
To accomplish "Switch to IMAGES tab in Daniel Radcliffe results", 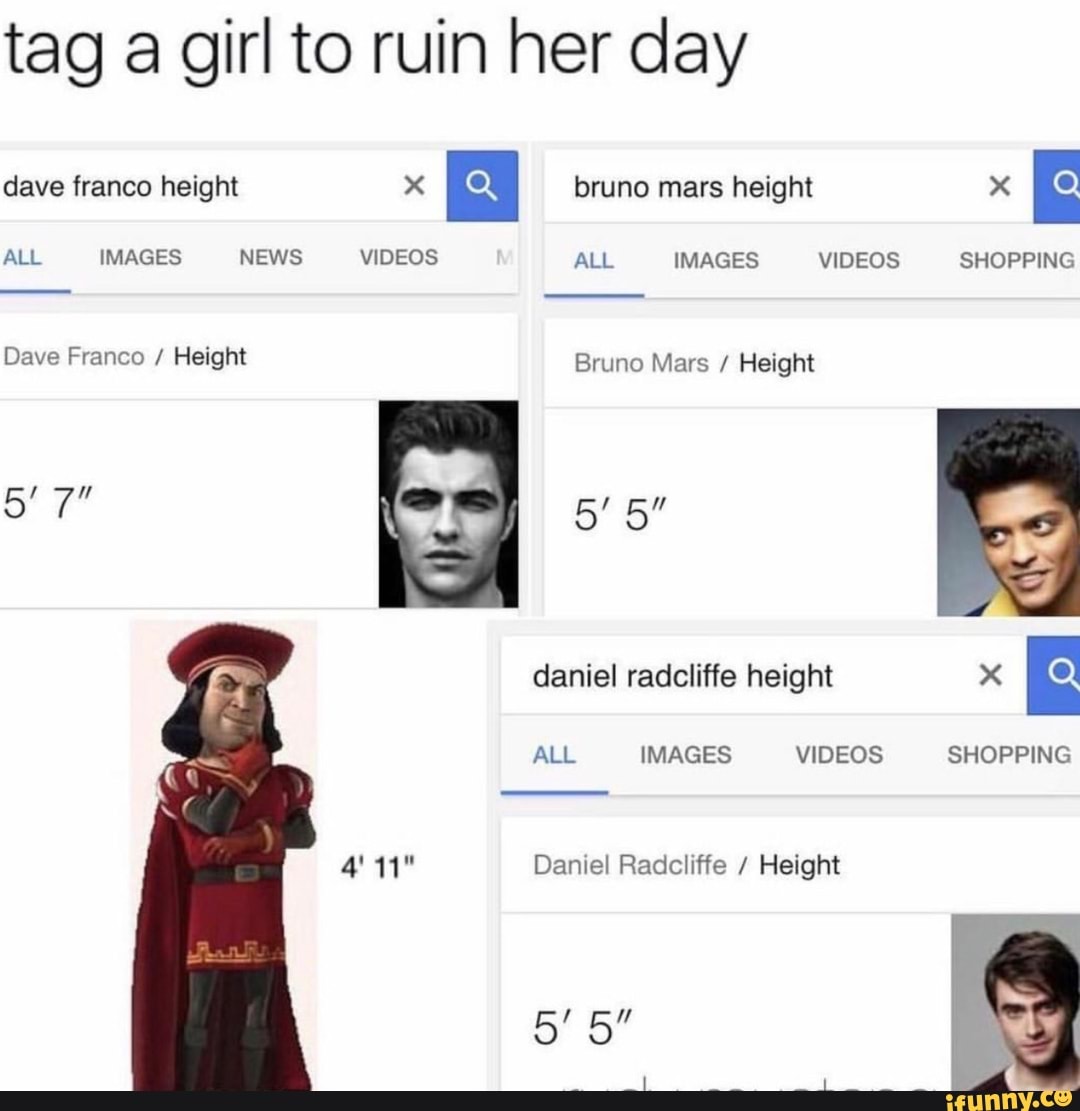I will [685, 755].
